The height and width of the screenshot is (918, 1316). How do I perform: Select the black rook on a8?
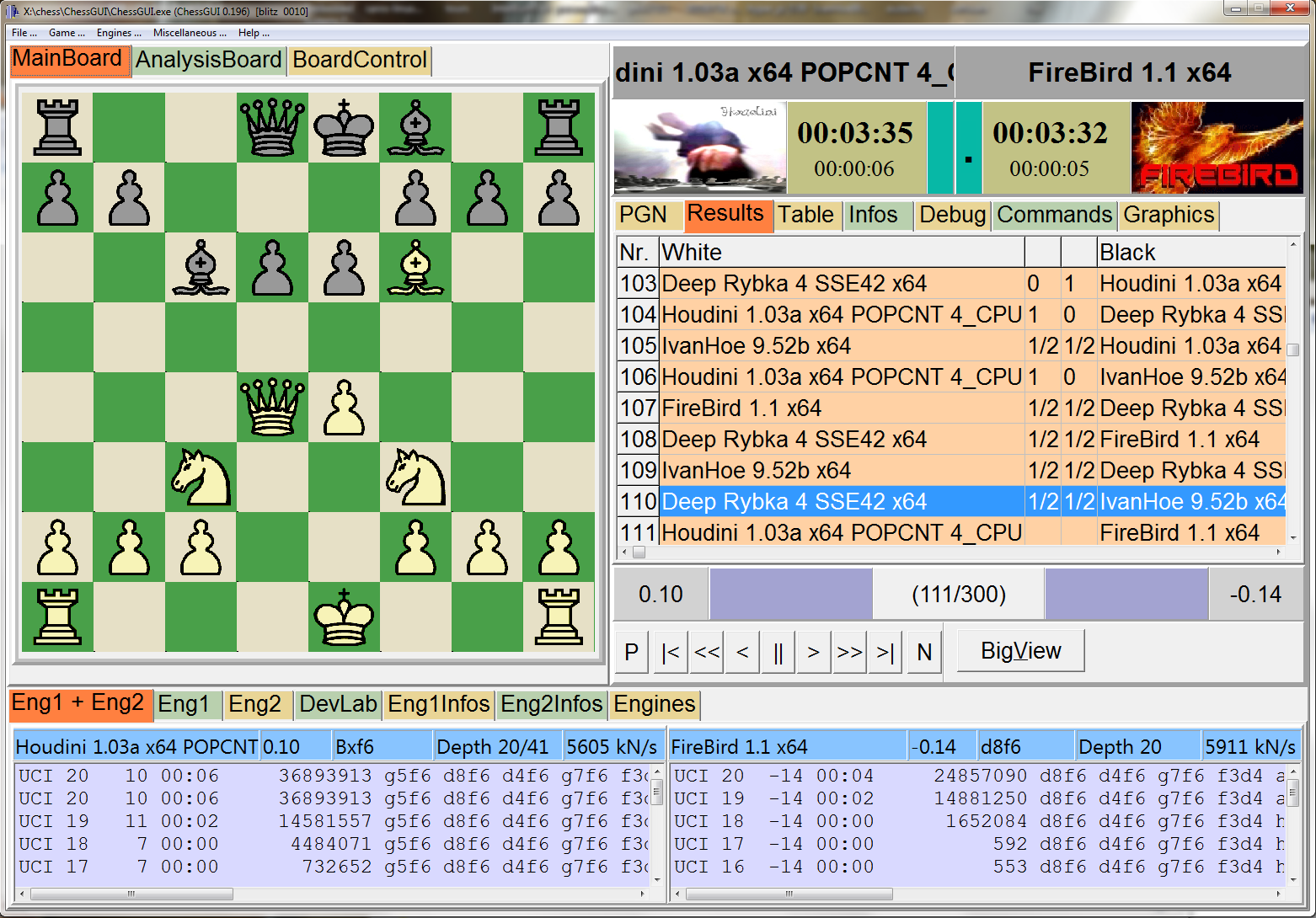pyautogui.click(x=57, y=127)
